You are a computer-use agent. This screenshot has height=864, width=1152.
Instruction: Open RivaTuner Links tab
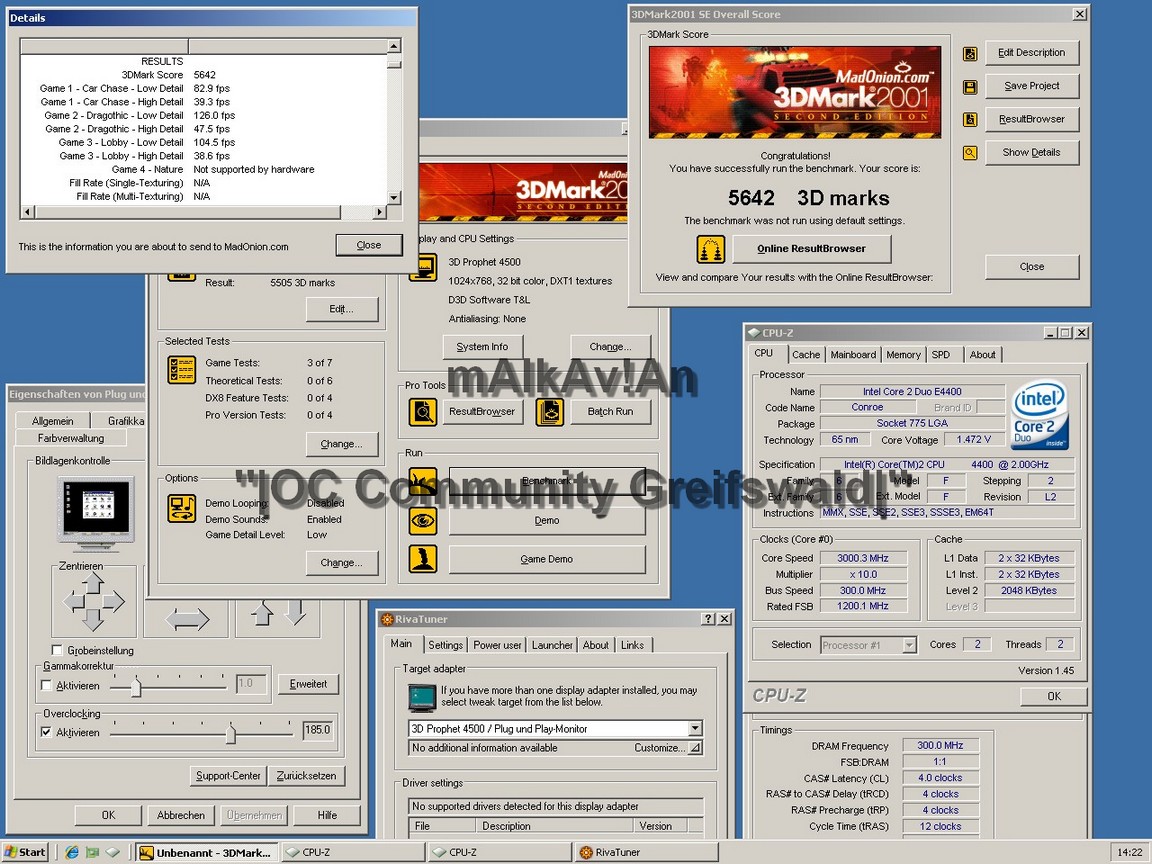click(x=632, y=645)
